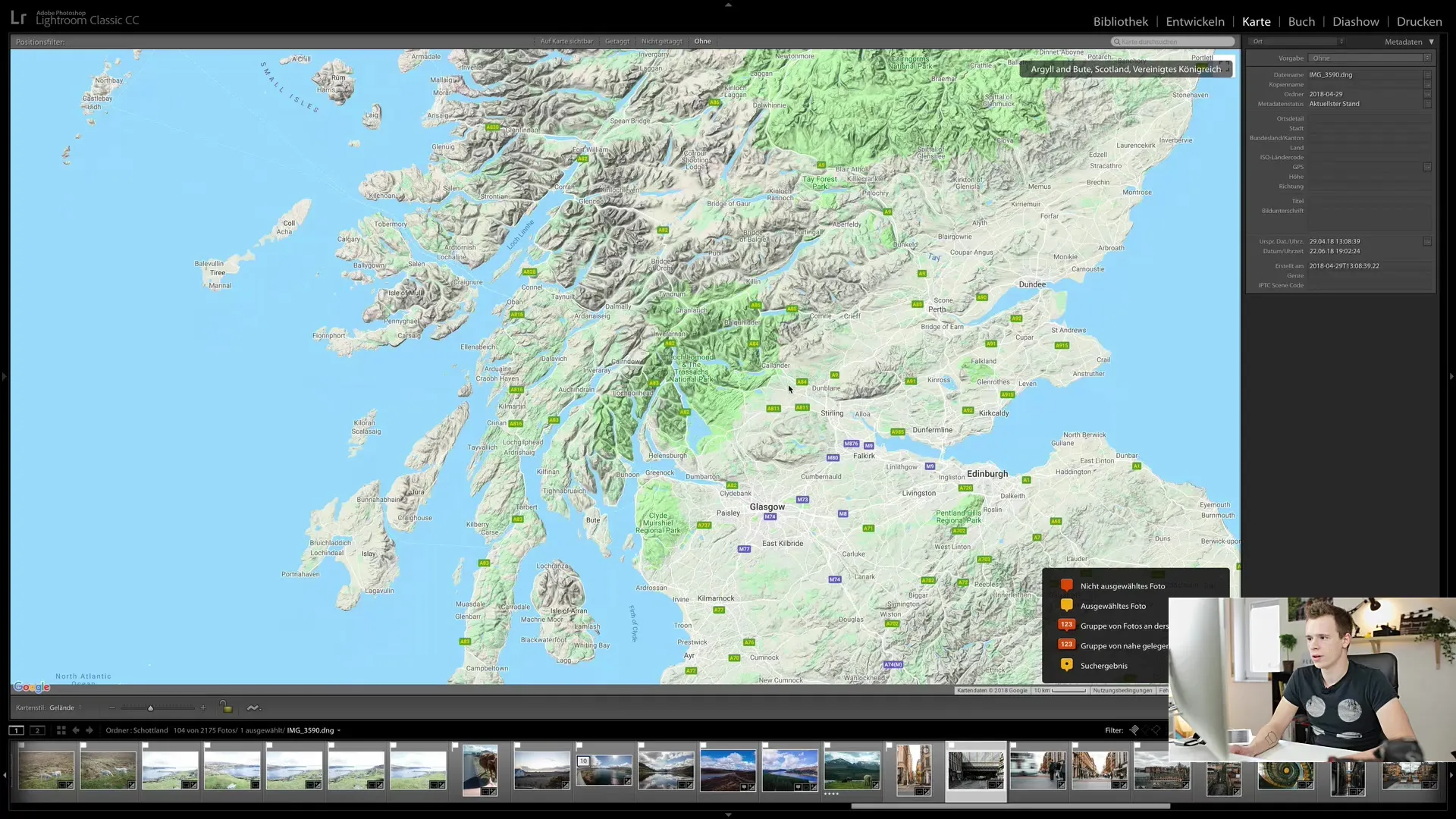Screen dimensions: 1456x819
Task: Click the icon beside Metadatenstatus
Action: [x=1427, y=104]
